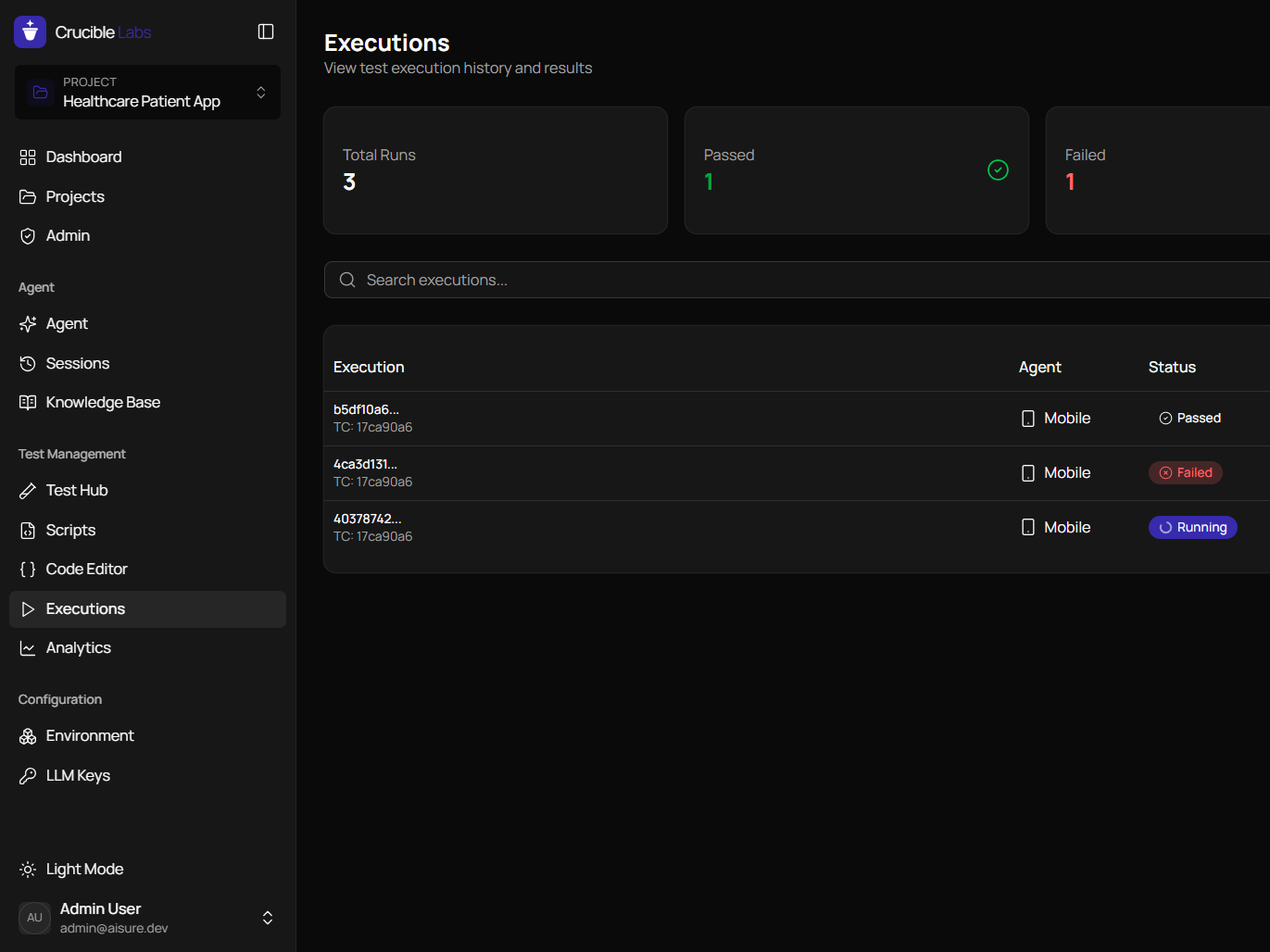Click the Running status badge
1270x952 pixels.
point(1193,528)
